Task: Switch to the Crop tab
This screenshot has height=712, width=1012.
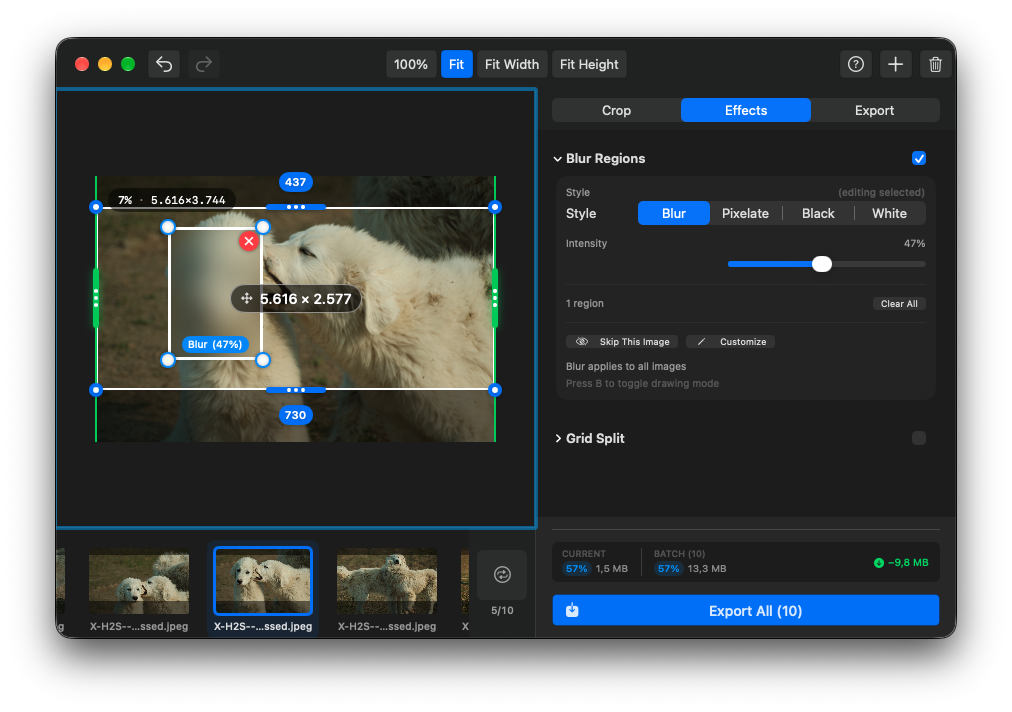Action: 616,110
